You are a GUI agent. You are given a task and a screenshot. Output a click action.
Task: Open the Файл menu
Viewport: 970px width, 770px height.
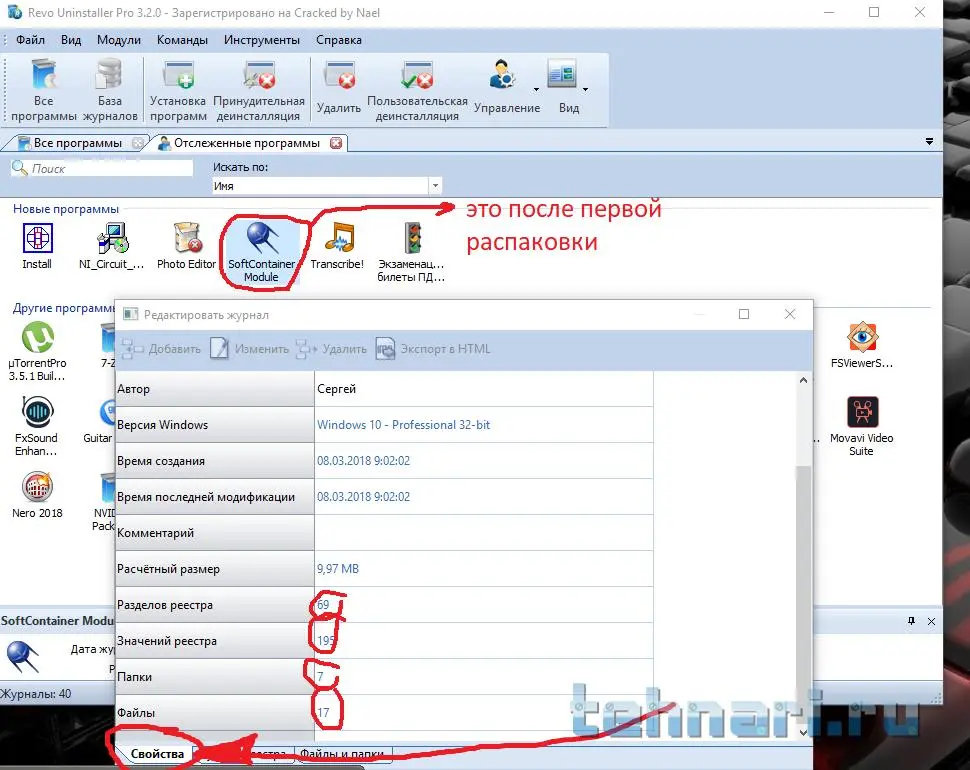click(x=30, y=40)
